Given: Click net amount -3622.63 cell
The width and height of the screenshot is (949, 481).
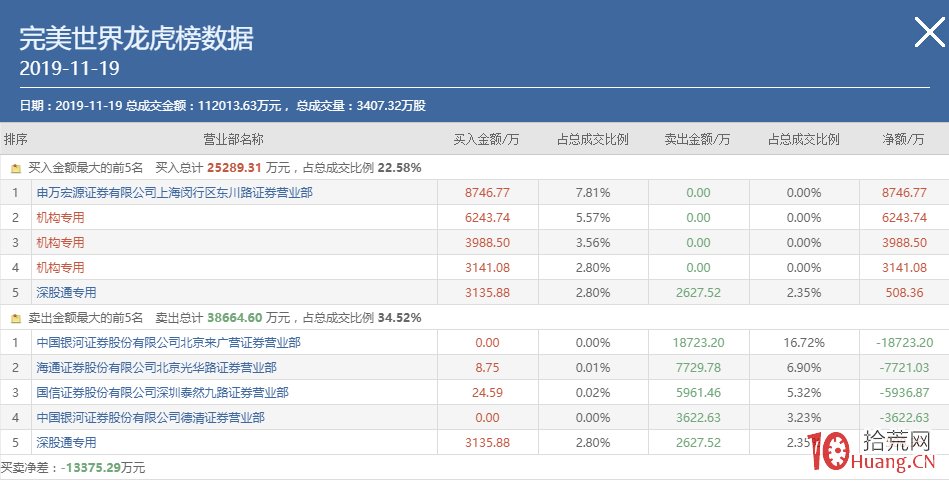Looking at the screenshot, I should tap(904, 417).
